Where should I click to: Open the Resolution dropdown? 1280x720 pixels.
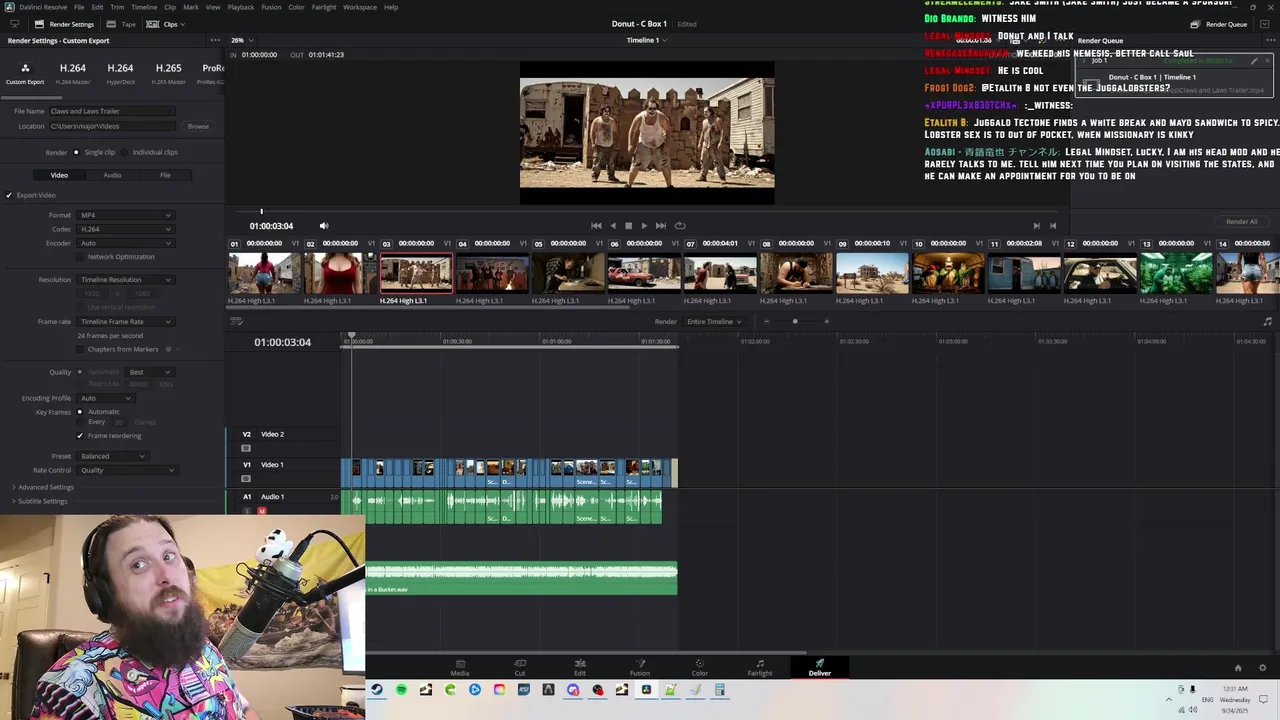pyautogui.click(x=125, y=280)
